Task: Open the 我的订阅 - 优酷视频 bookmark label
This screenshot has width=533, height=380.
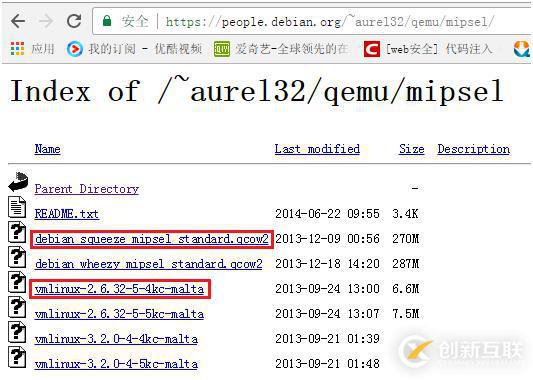Action: 145,49
